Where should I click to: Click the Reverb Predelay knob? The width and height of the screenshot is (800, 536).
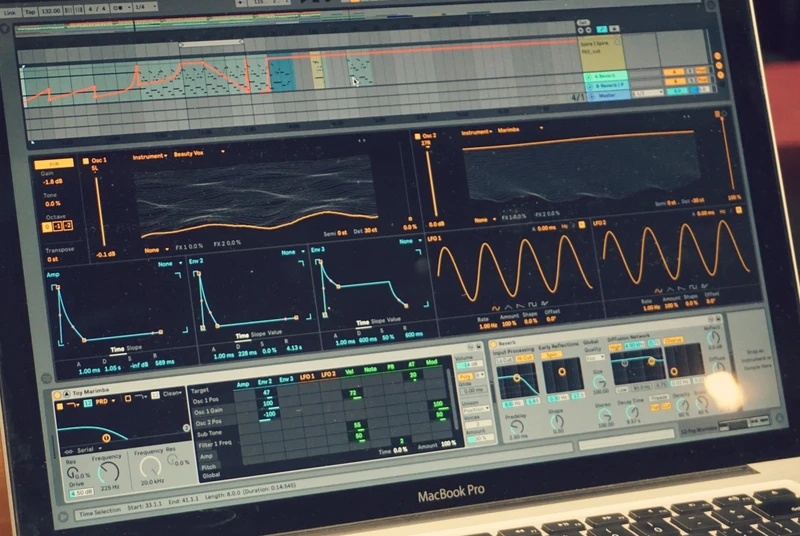(x=517, y=427)
